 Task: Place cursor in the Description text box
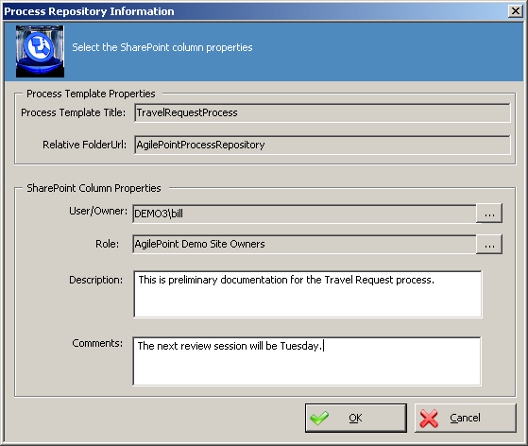tap(308, 294)
